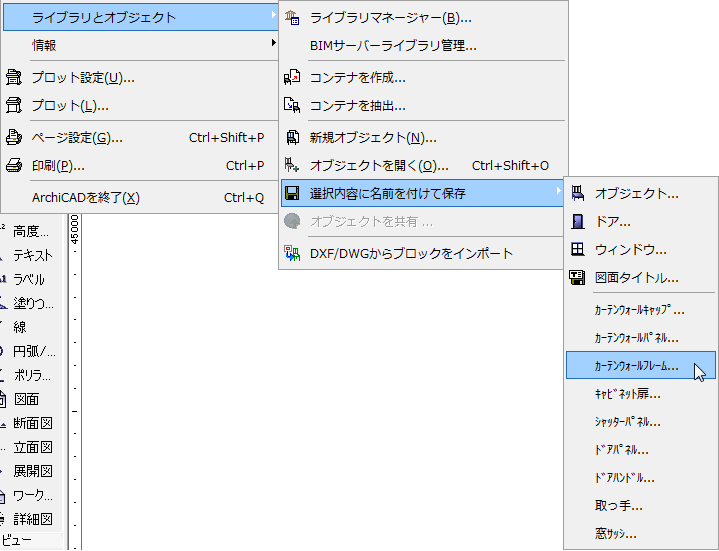This screenshot has width=719, height=551.
Task: Choose カーテンウォールパネル... option
Action: (641, 338)
